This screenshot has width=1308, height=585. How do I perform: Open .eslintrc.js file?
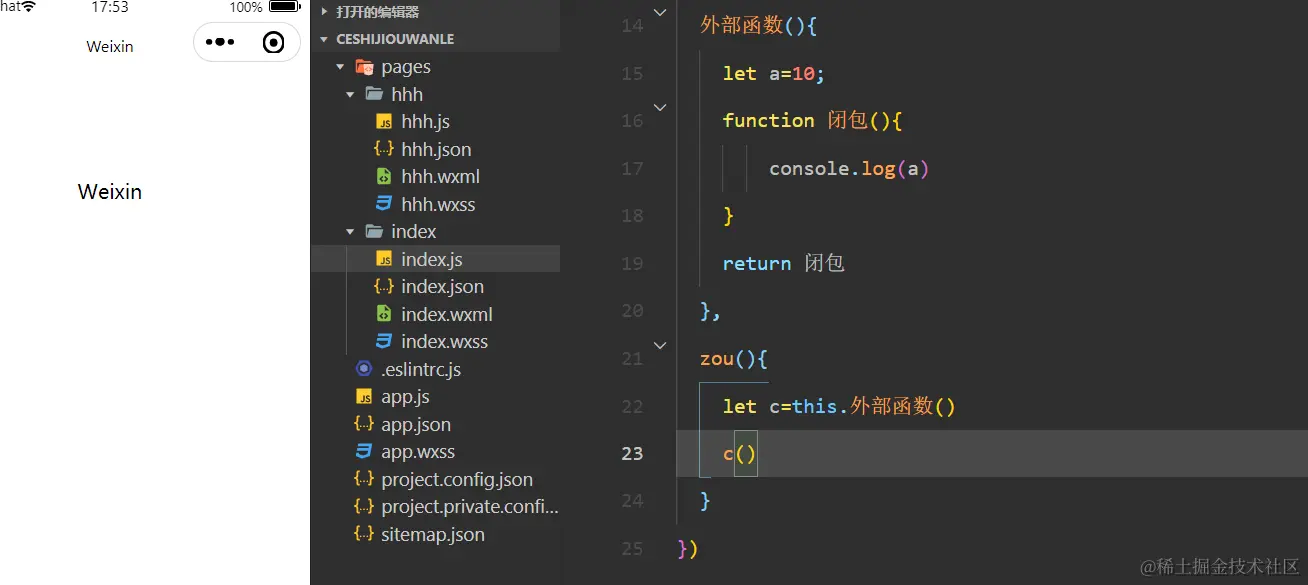click(421, 369)
